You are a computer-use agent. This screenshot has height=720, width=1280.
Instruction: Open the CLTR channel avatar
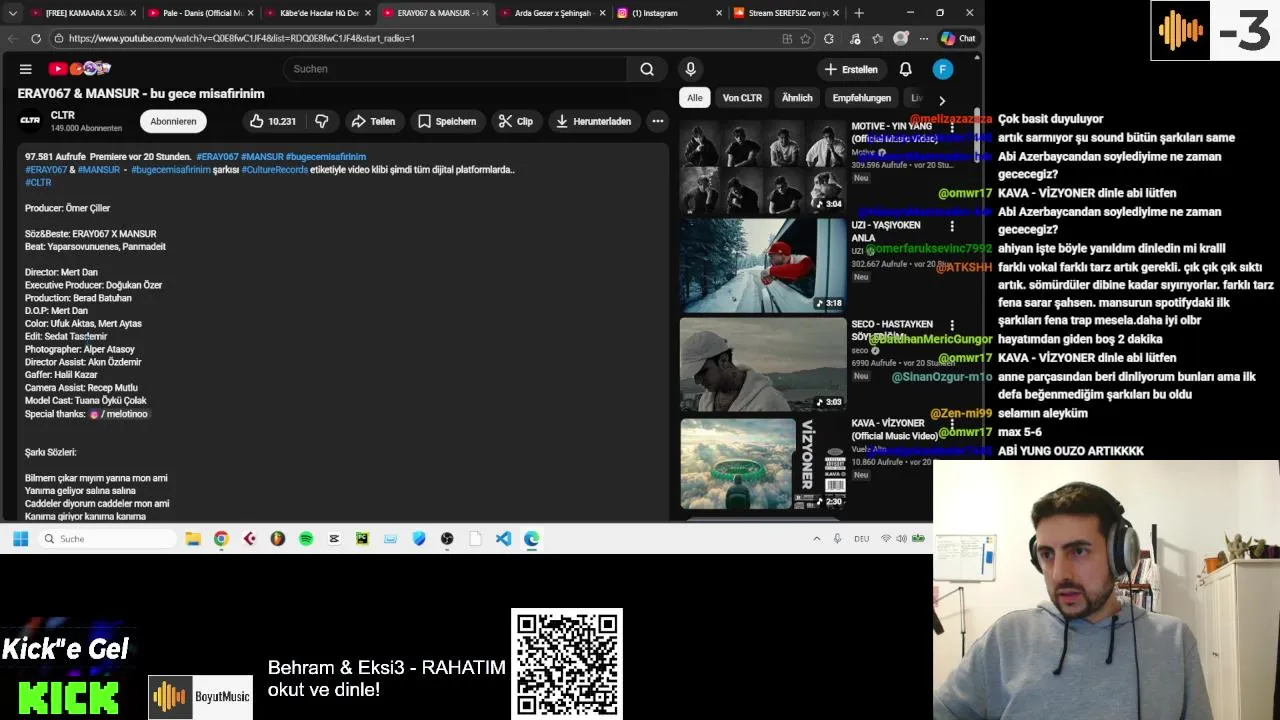[30, 121]
